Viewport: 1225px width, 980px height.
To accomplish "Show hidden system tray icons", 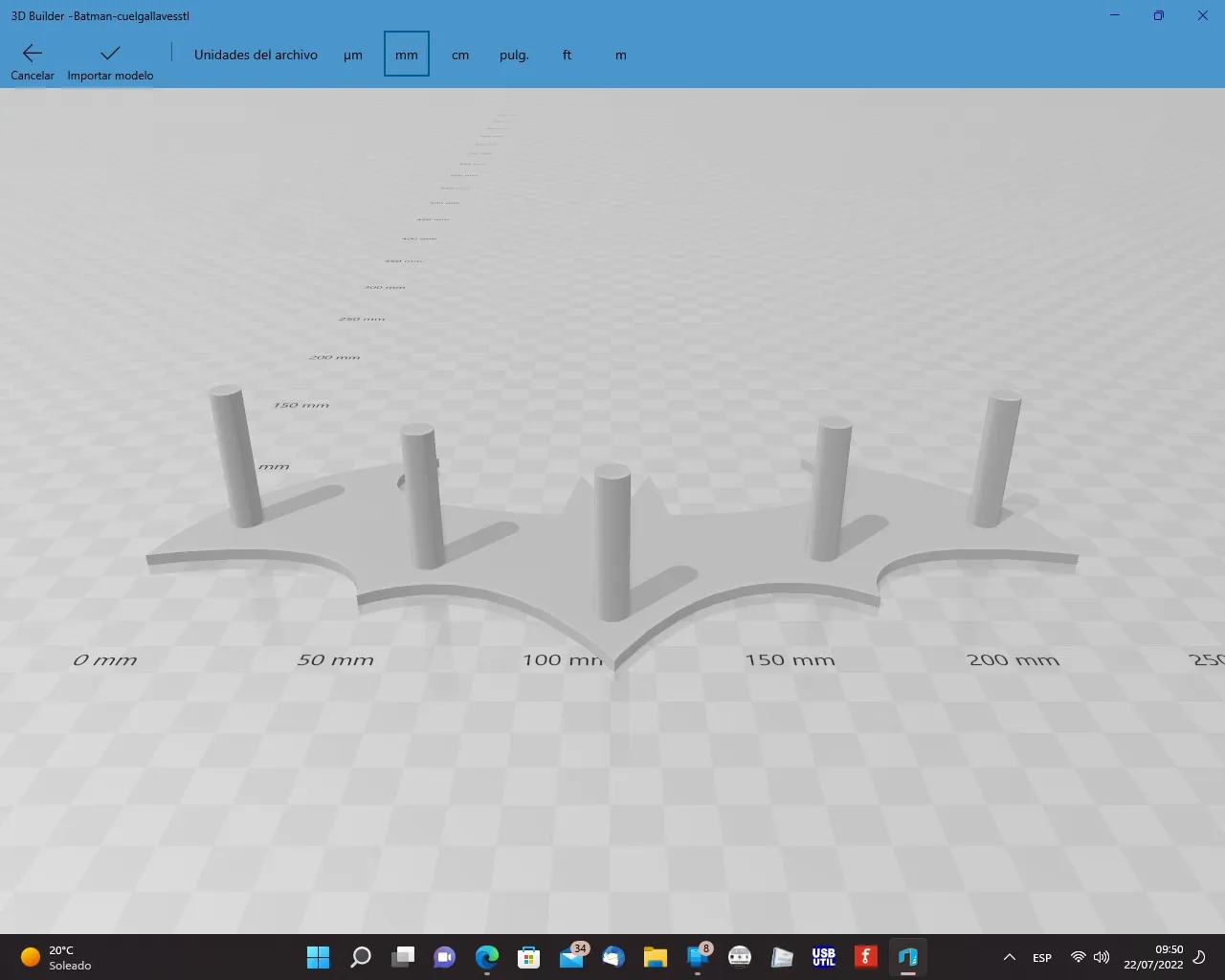I will [1009, 957].
